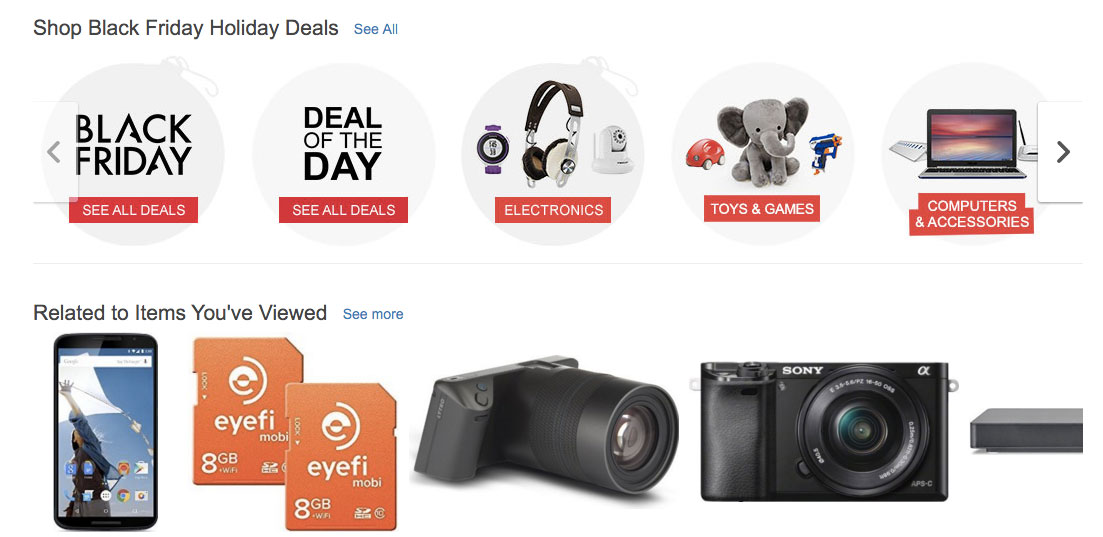Select the plush elephant toy image
1103x537 pixels.
(x=763, y=141)
